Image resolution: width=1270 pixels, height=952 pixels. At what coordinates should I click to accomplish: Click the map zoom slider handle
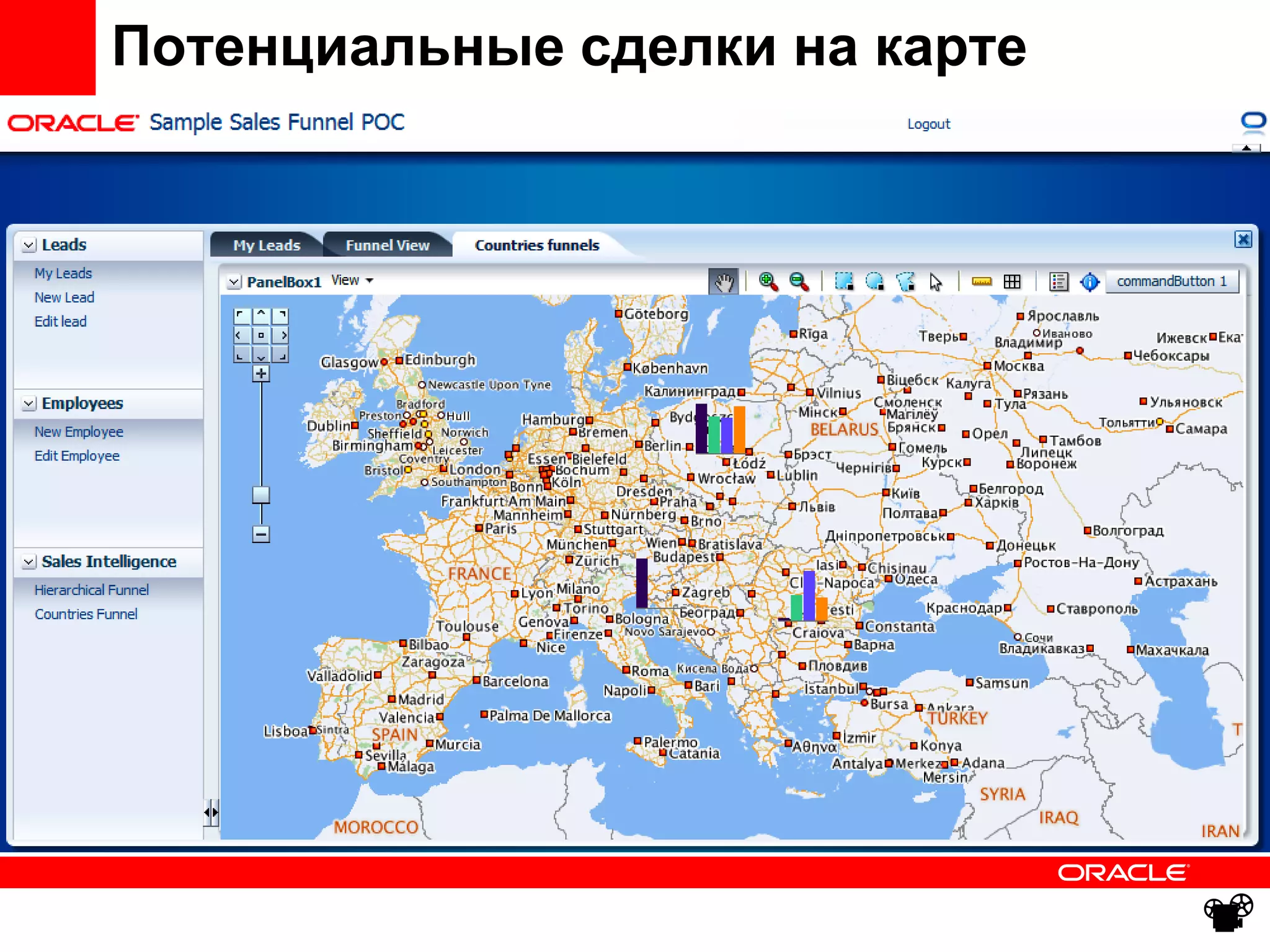pos(261,495)
